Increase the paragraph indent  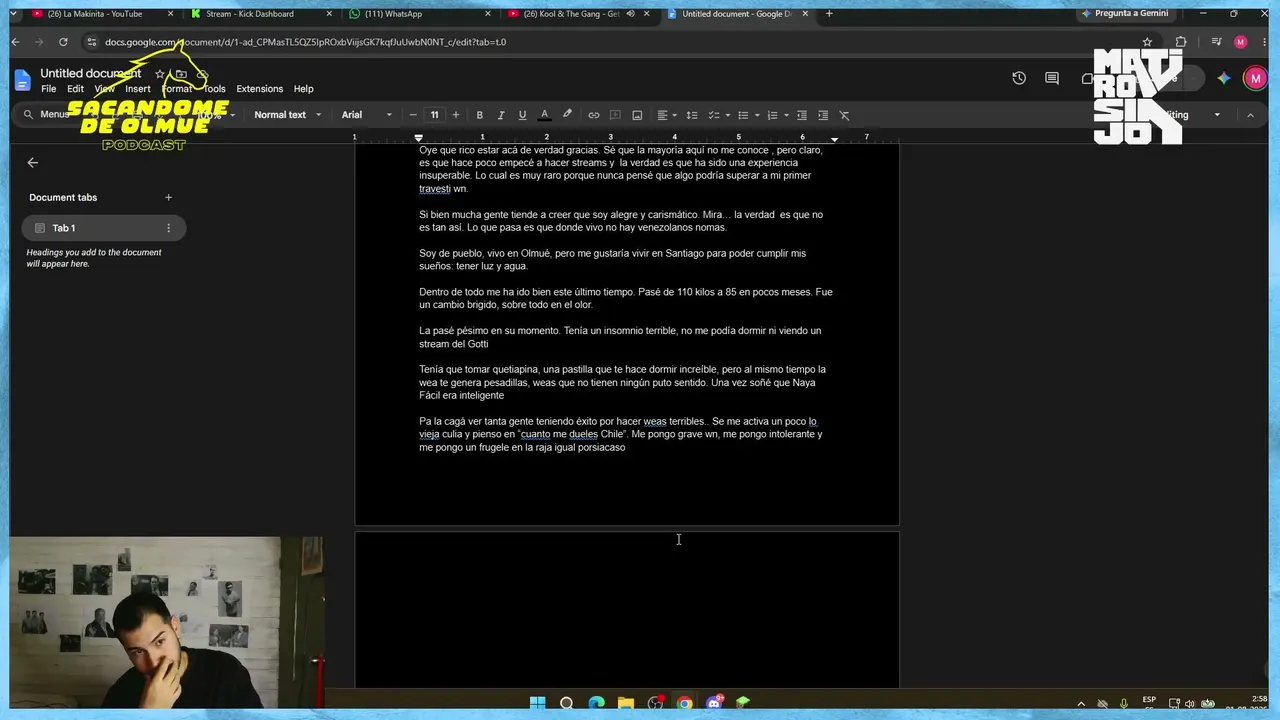tap(823, 115)
